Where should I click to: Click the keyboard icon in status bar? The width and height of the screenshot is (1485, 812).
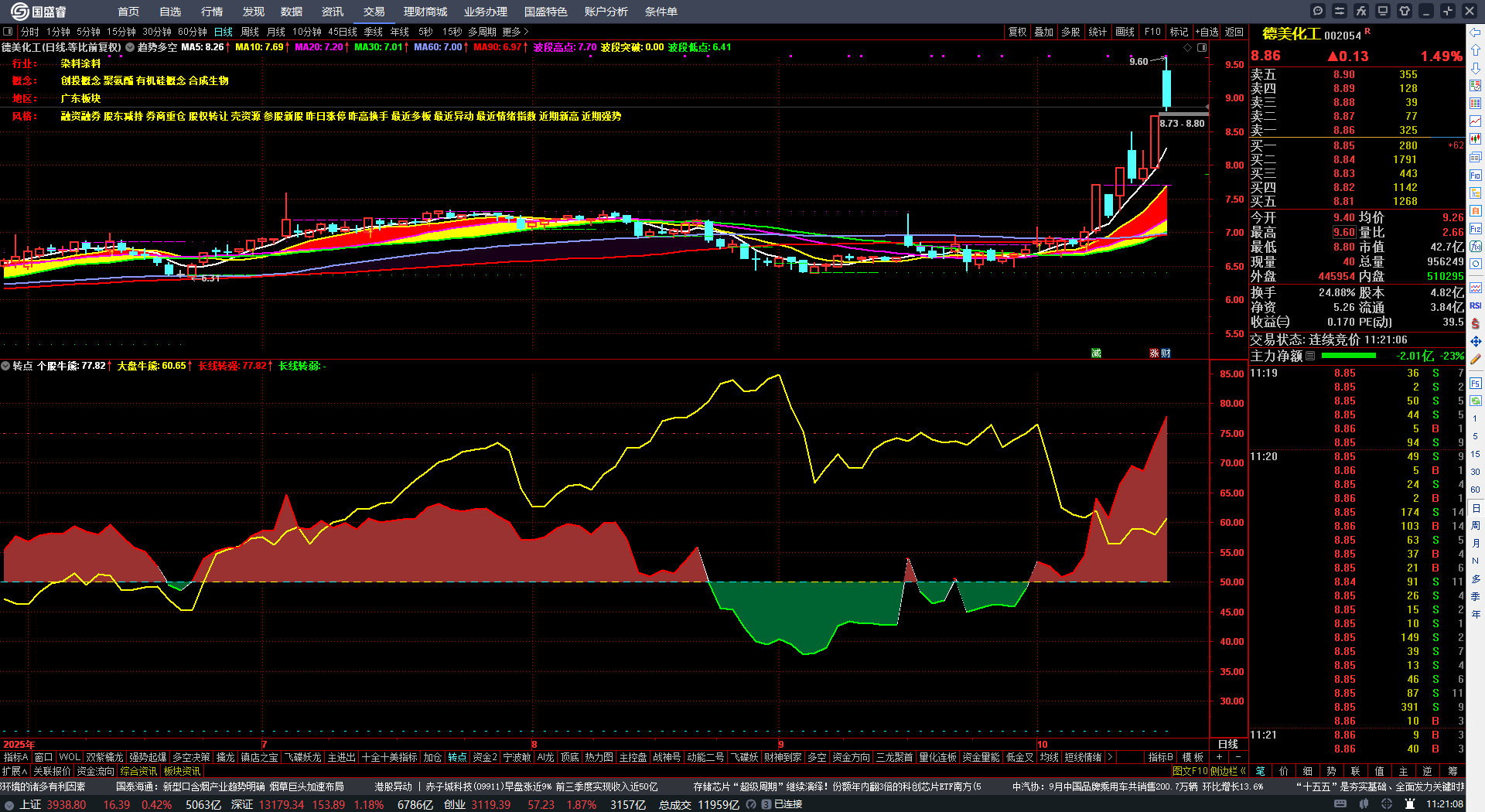(1340, 804)
